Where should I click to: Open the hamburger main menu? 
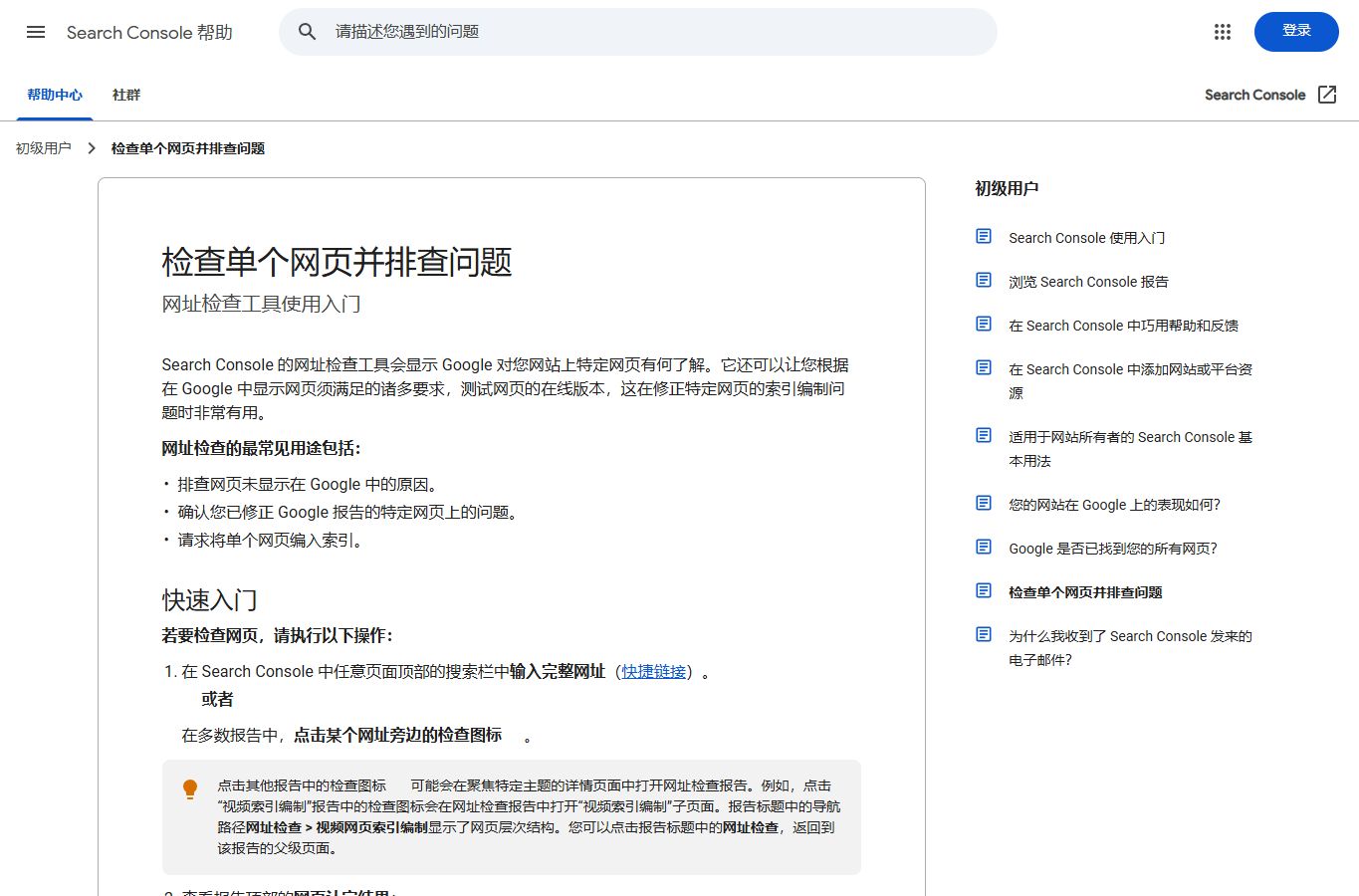click(36, 32)
